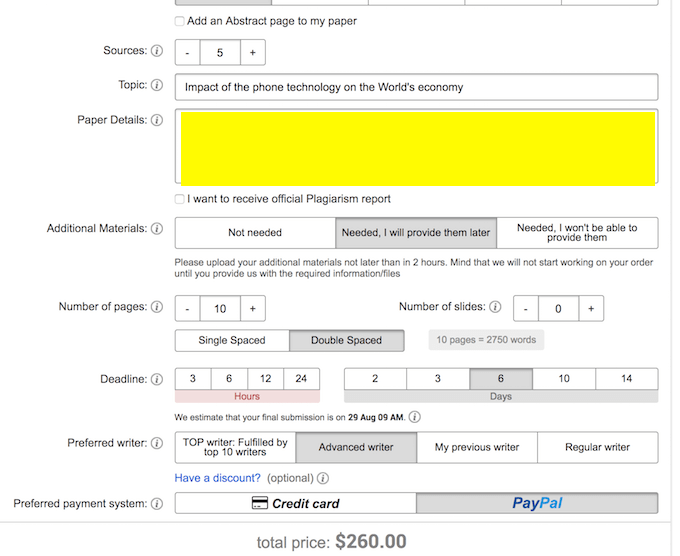The image size is (680, 556).
Task: Open the Have a discount? link
Action: [x=218, y=478]
